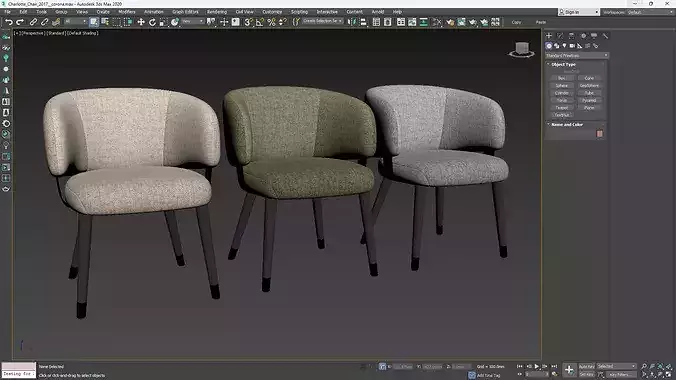The width and height of the screenshot is (676, 380).
Task: Click the Set Key button
Action: click(586, 374)
